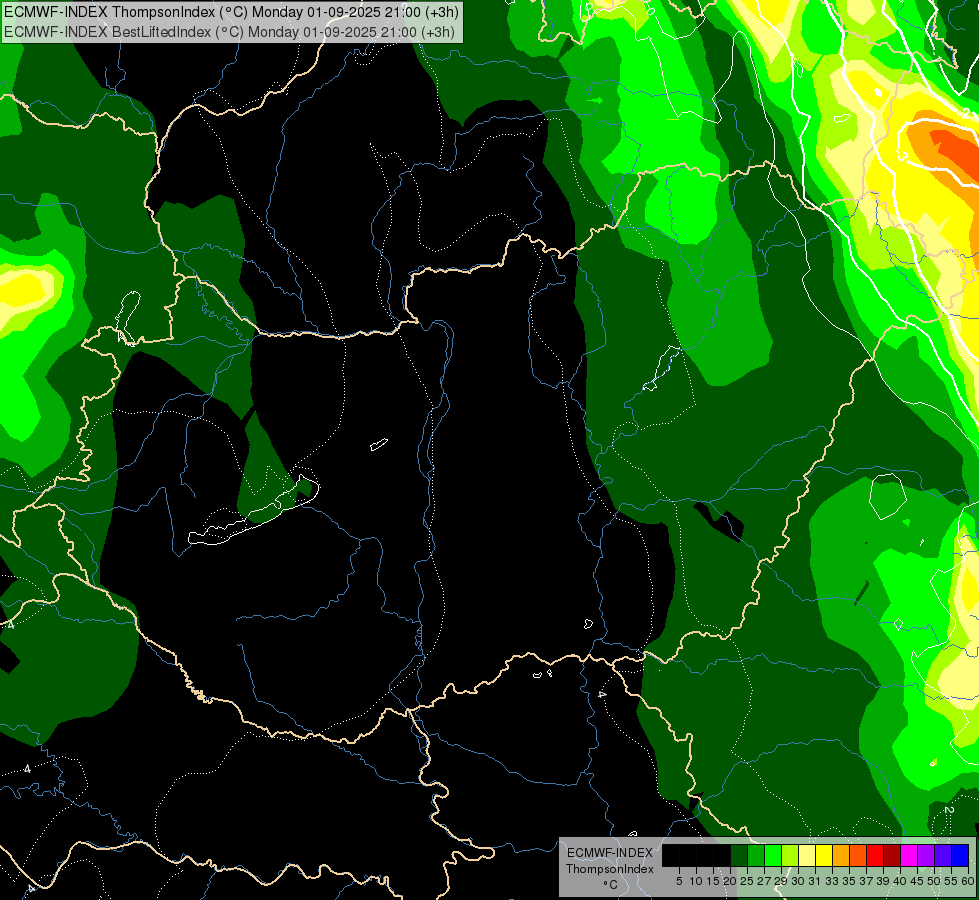Click the legend tick value 50

point(934,881)
